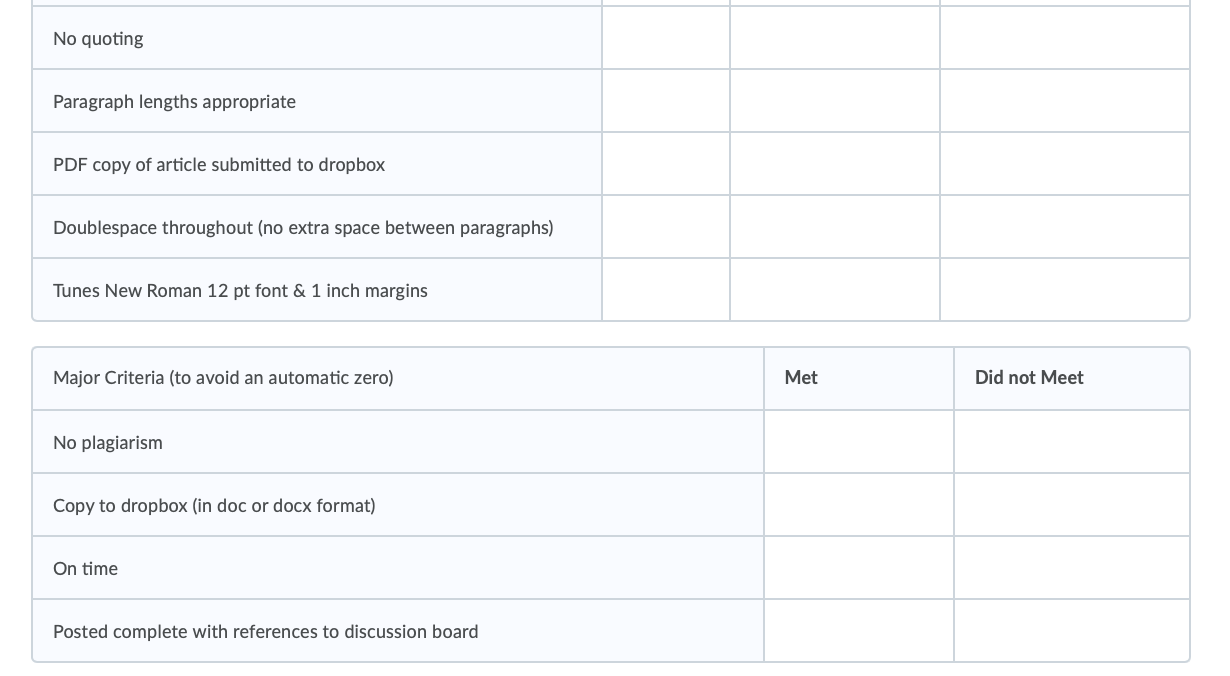Click the "Met" column header

[801, 378]
